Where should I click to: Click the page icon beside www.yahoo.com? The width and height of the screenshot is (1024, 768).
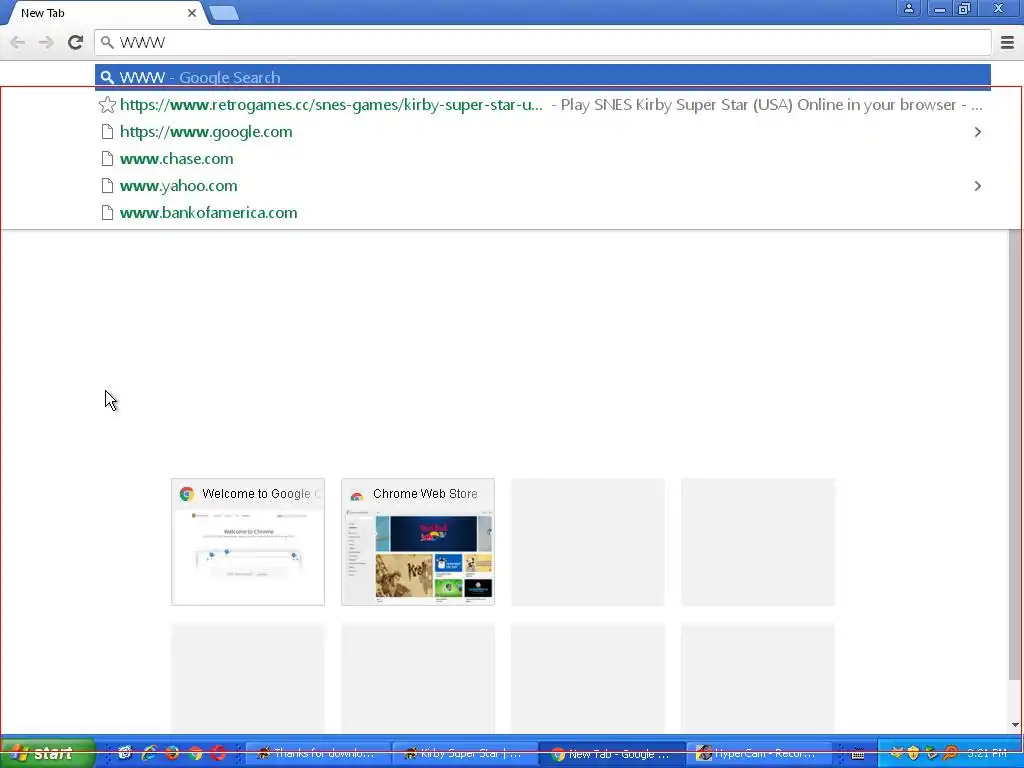[x=107, y=185]
